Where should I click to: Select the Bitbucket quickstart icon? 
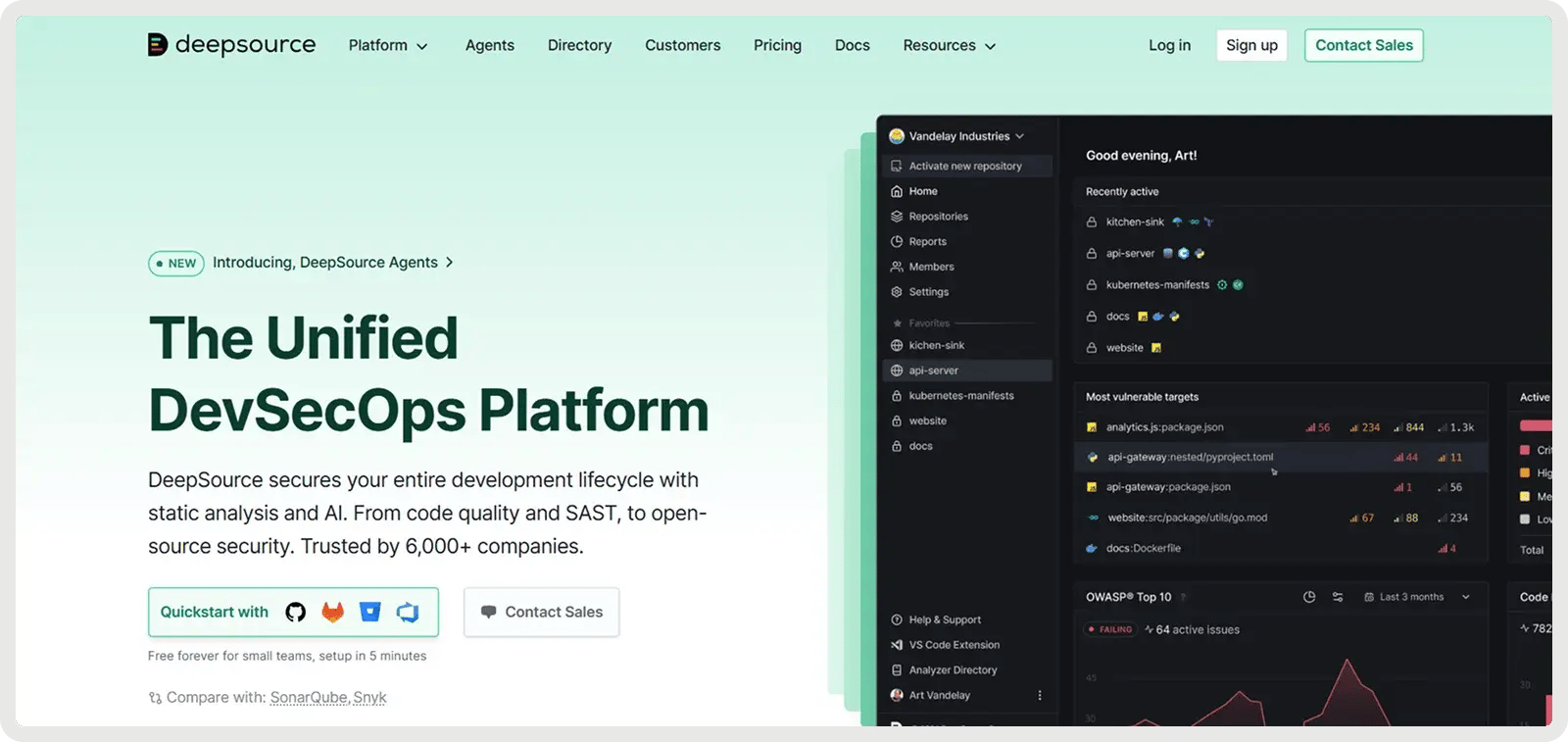tap(369, 613)
